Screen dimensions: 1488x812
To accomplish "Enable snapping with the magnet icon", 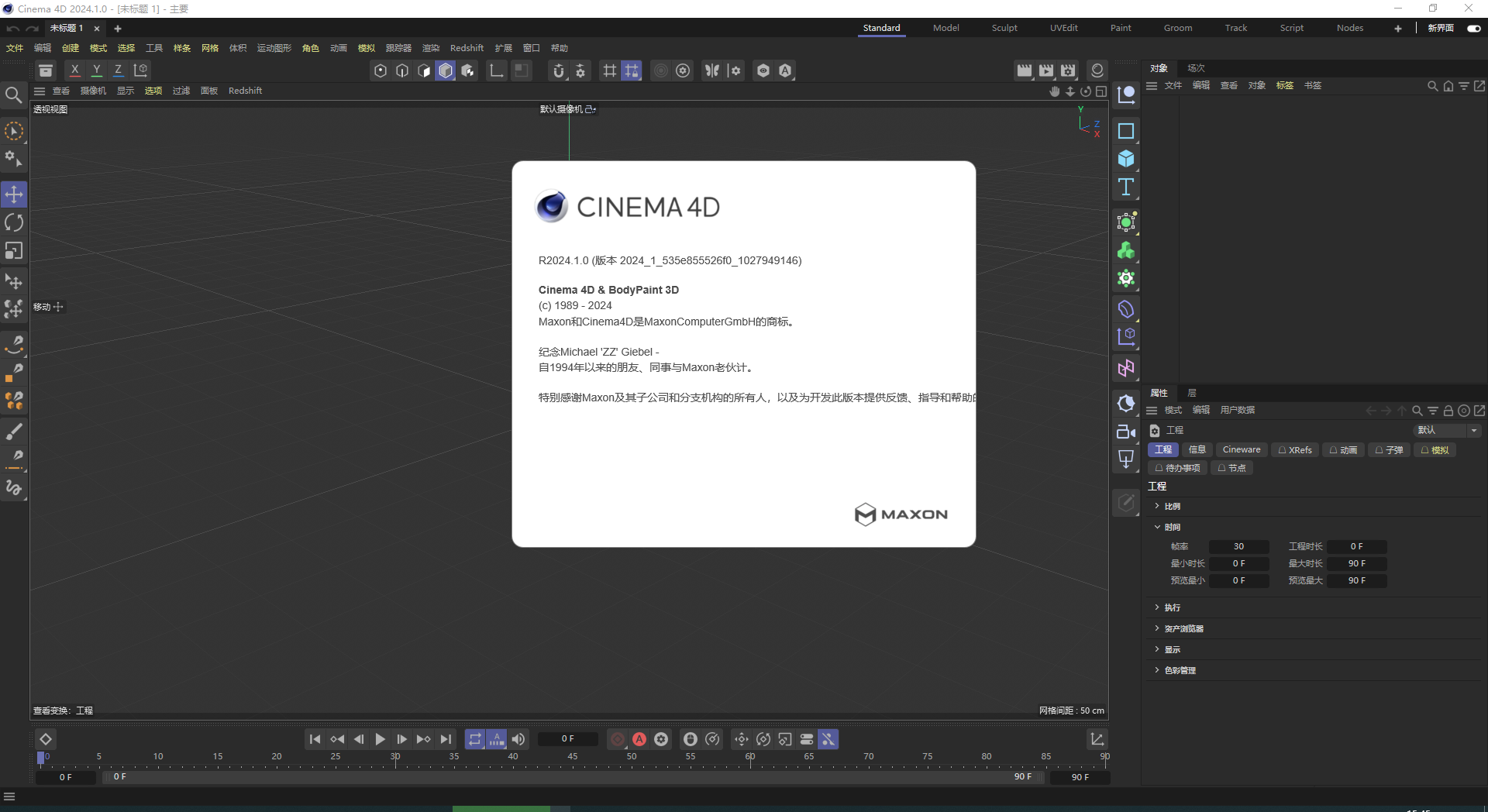I will coord(559,71).
